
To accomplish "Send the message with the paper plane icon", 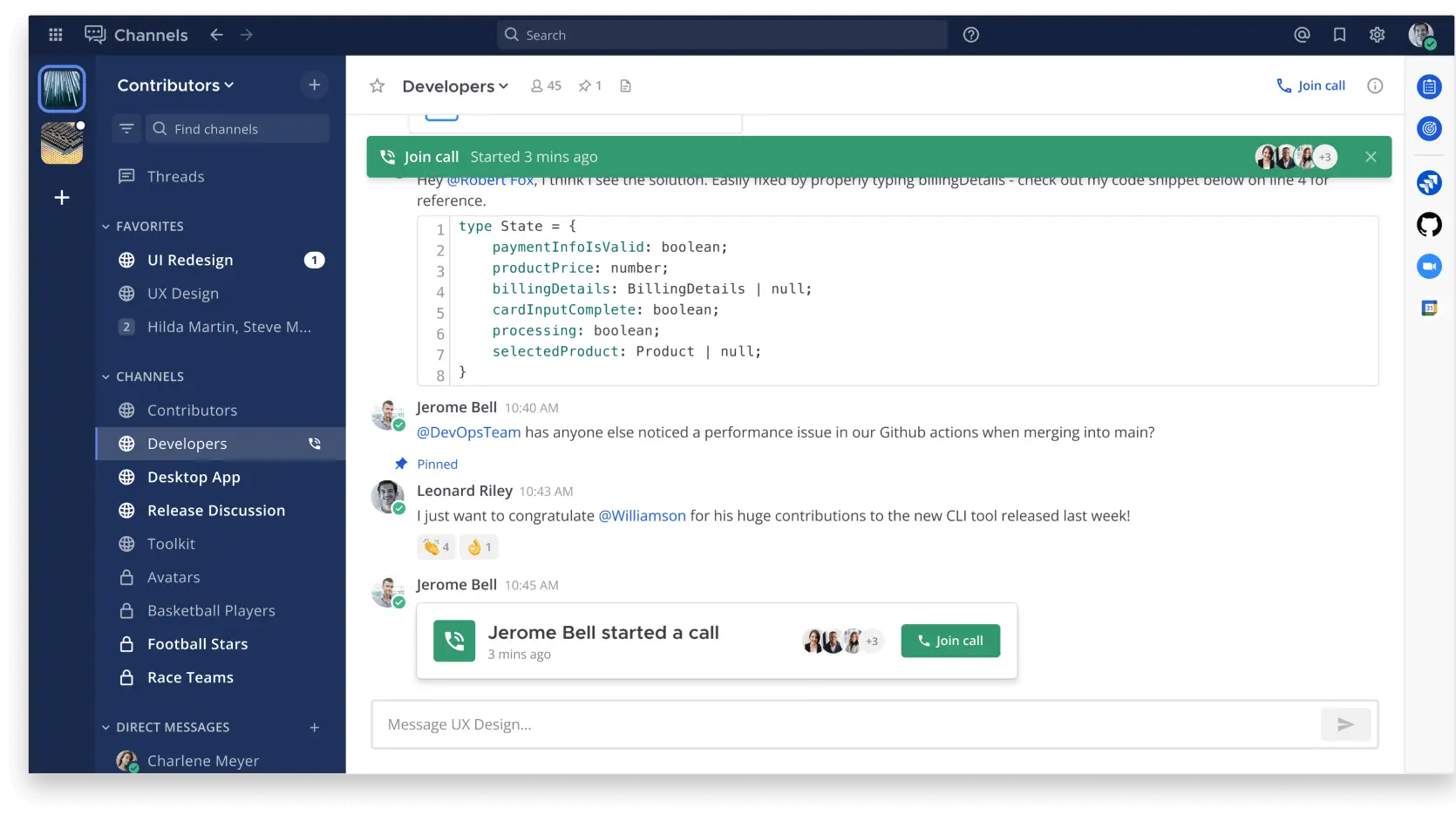I will (x=1346, y=723).
